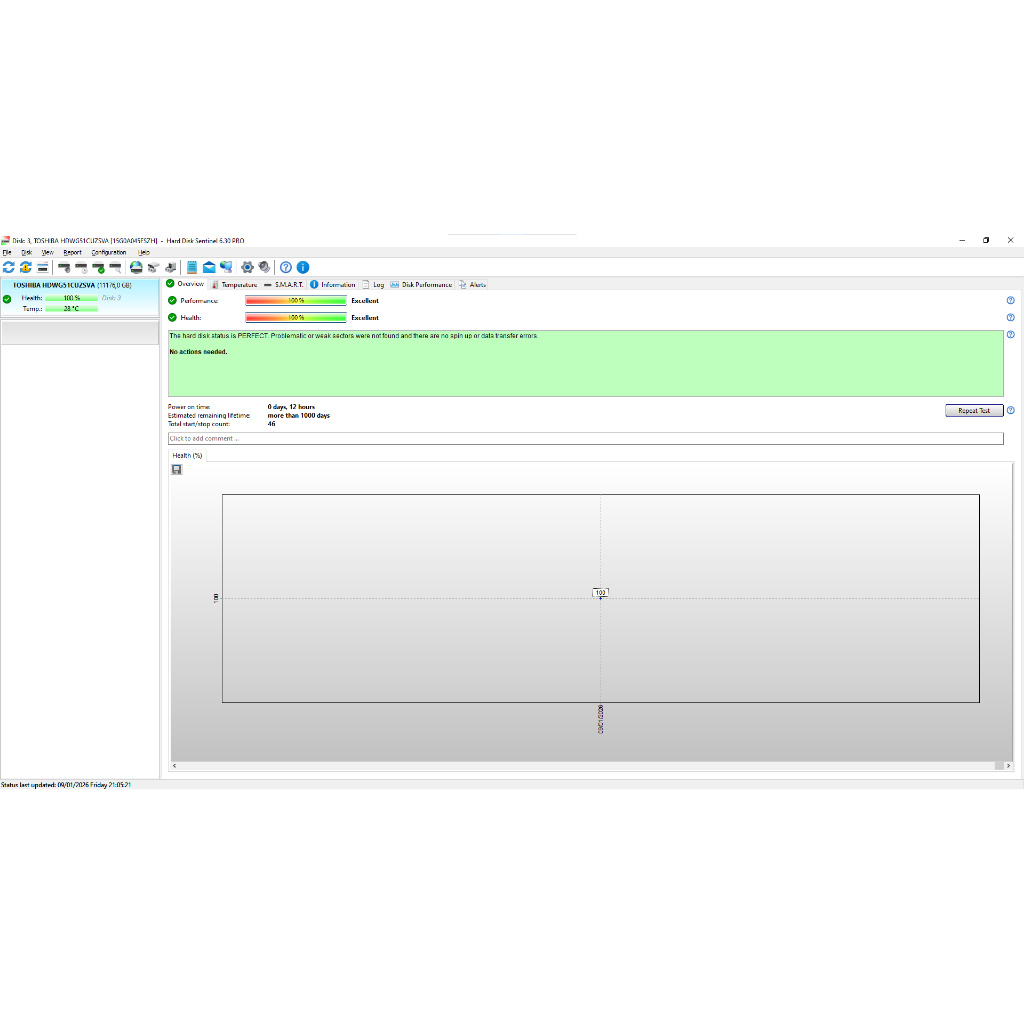Viewport: 1024px width, 1024px height.
Task: Click the 'Click to add comment' field
Action: point(585,438)
